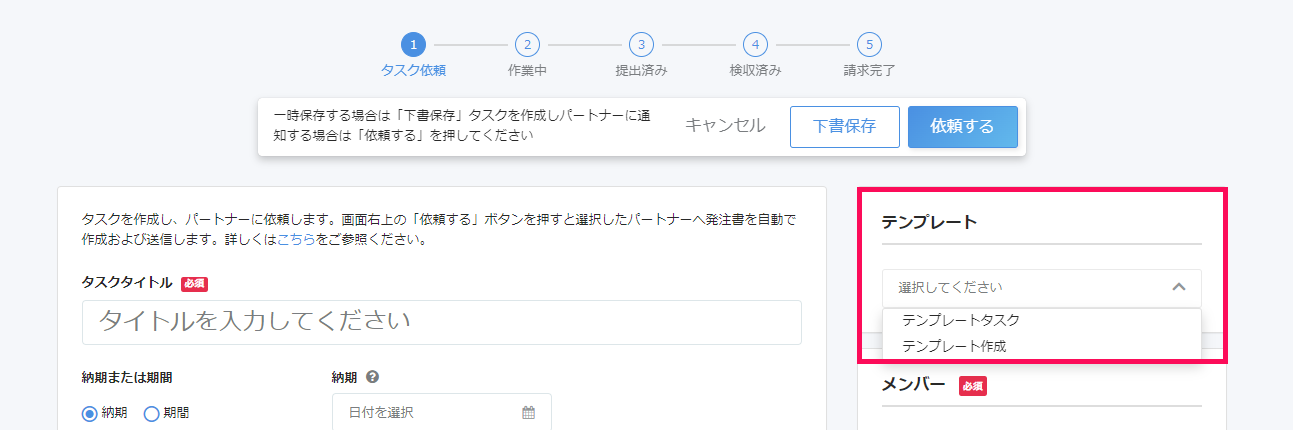Viewport: 1293px width, 430px height.
Task: Click the タスク依頼 step label
Action: tap(413, 71)
